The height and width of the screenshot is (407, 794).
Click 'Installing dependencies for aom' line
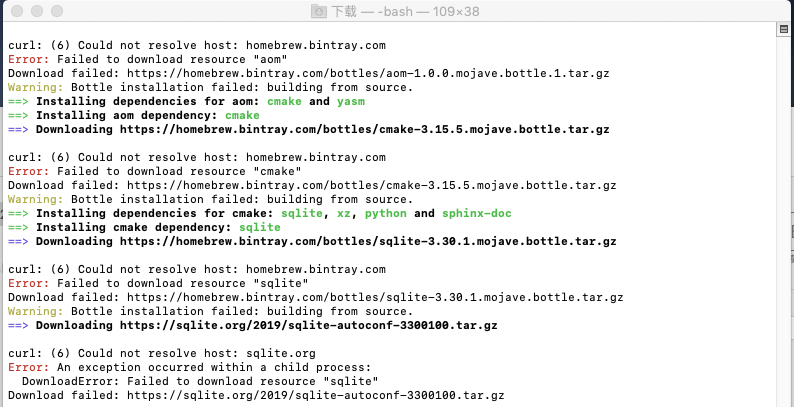point(186,101)
